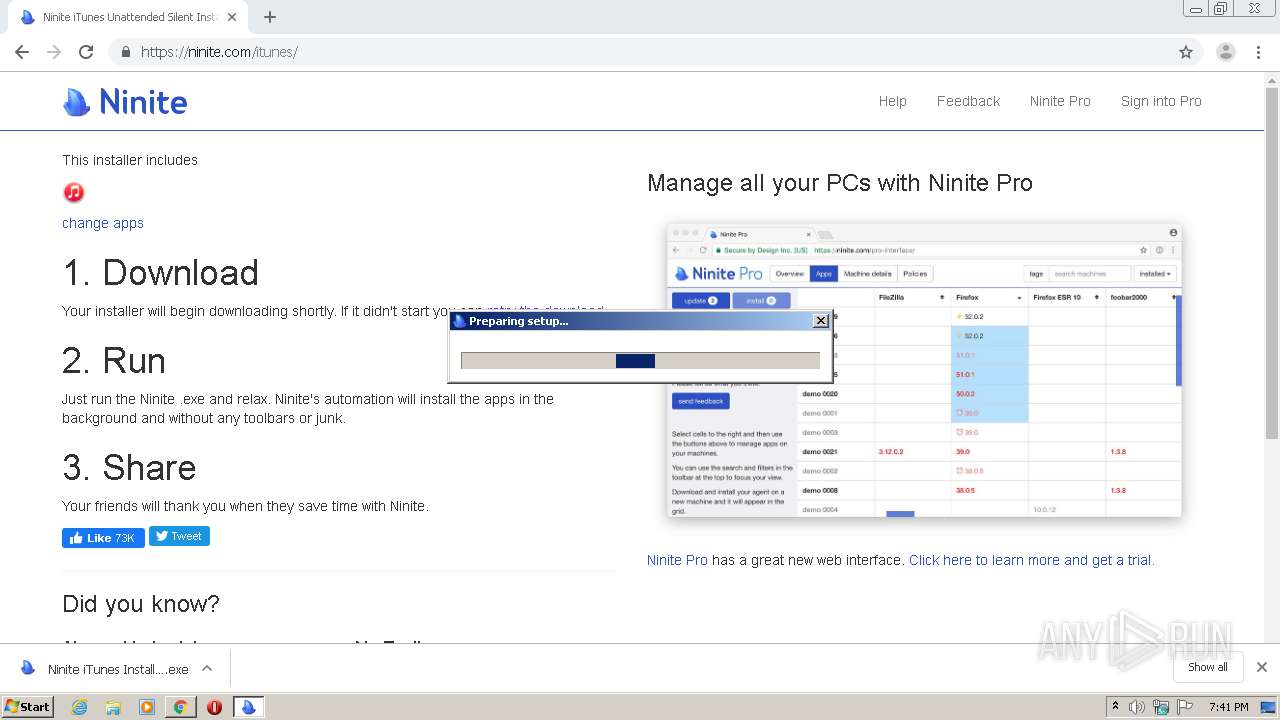The image size is (1280, 720).
Task: Click the Facebook Like 73K button
Action: (x=103, y=538)
